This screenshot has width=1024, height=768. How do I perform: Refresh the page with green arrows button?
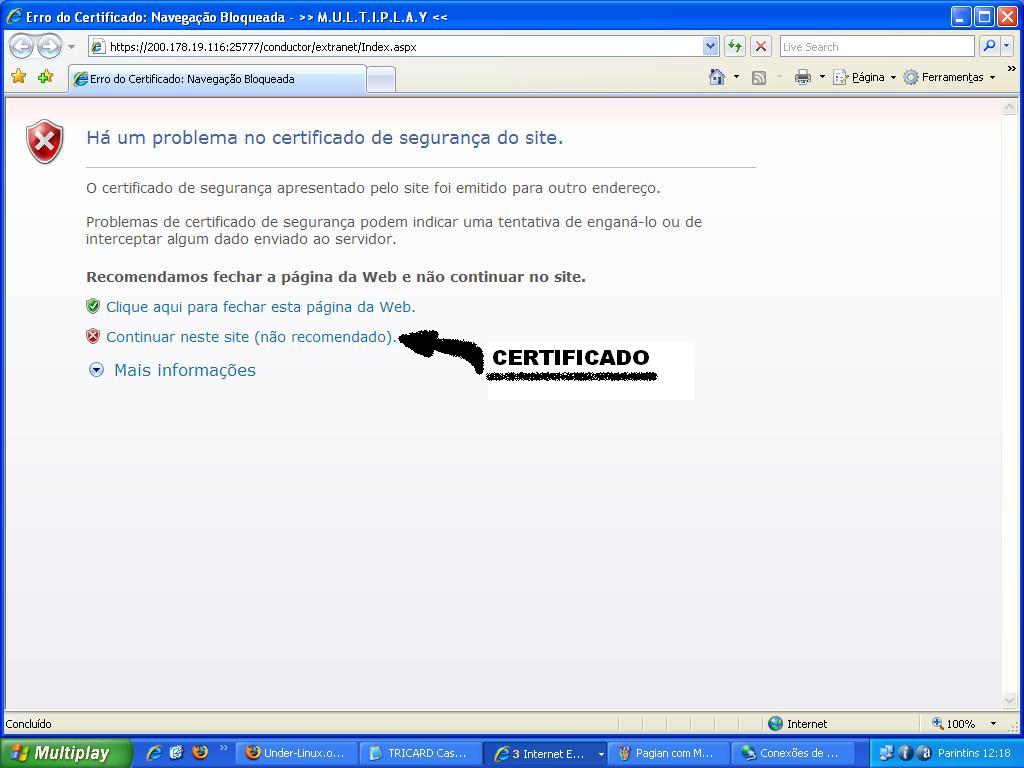pyautogui.click(x=735, y=46)
